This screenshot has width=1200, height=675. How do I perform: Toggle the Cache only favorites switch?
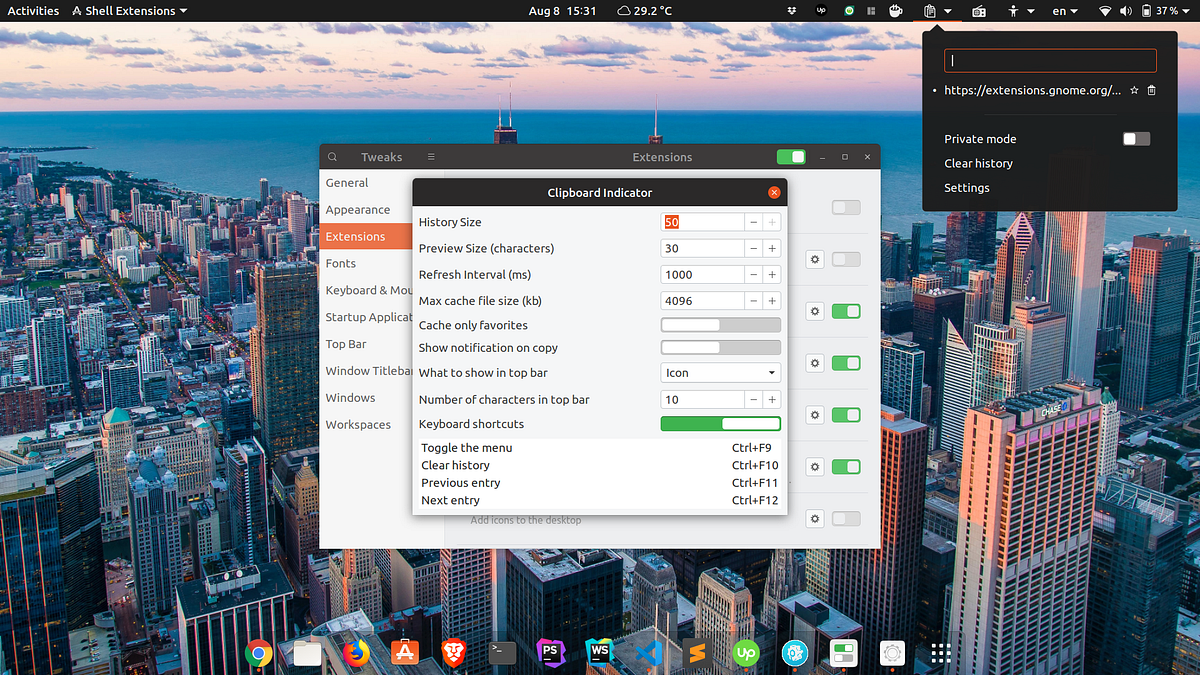tap(720, 324)
